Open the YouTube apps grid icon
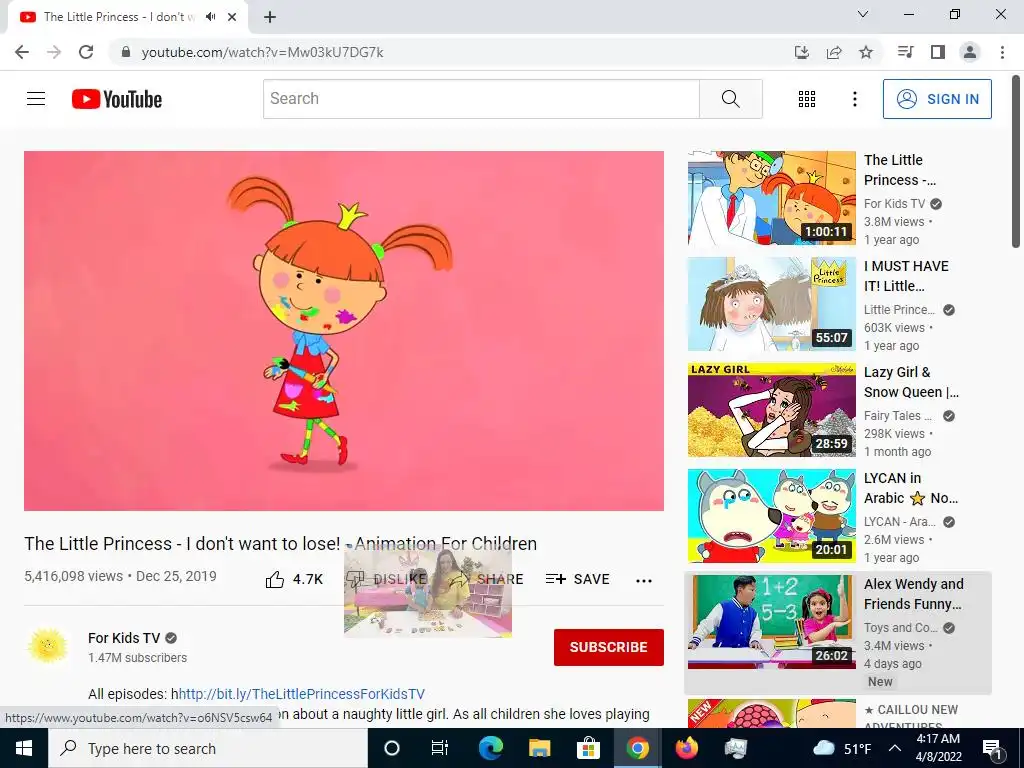1024x768 pixels. [807, 99]
